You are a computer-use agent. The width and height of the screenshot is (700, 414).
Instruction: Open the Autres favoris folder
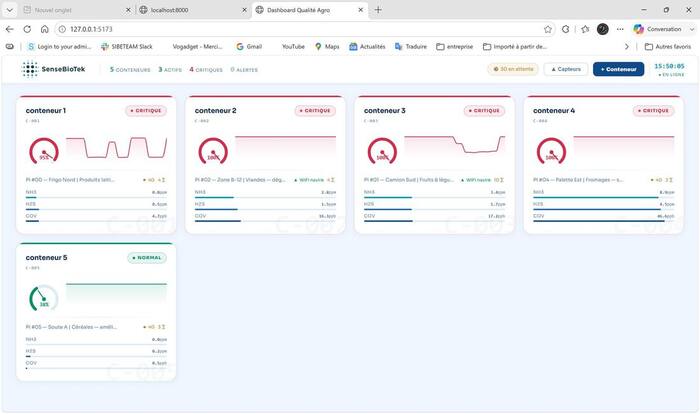(667, 46)
